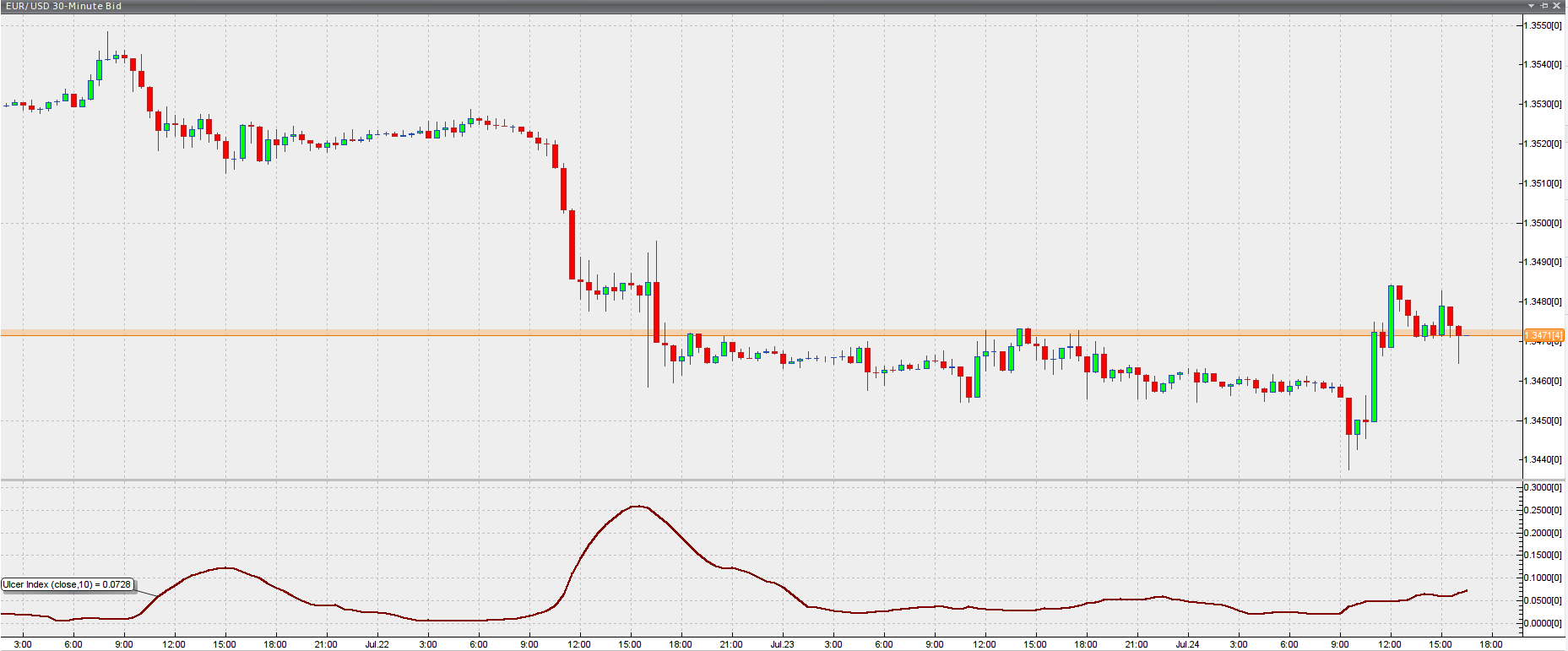Viewport: 1568px width, 651px height.
Task: Click the 1.3550 price axis label
Action: (x=1543, y=25)
